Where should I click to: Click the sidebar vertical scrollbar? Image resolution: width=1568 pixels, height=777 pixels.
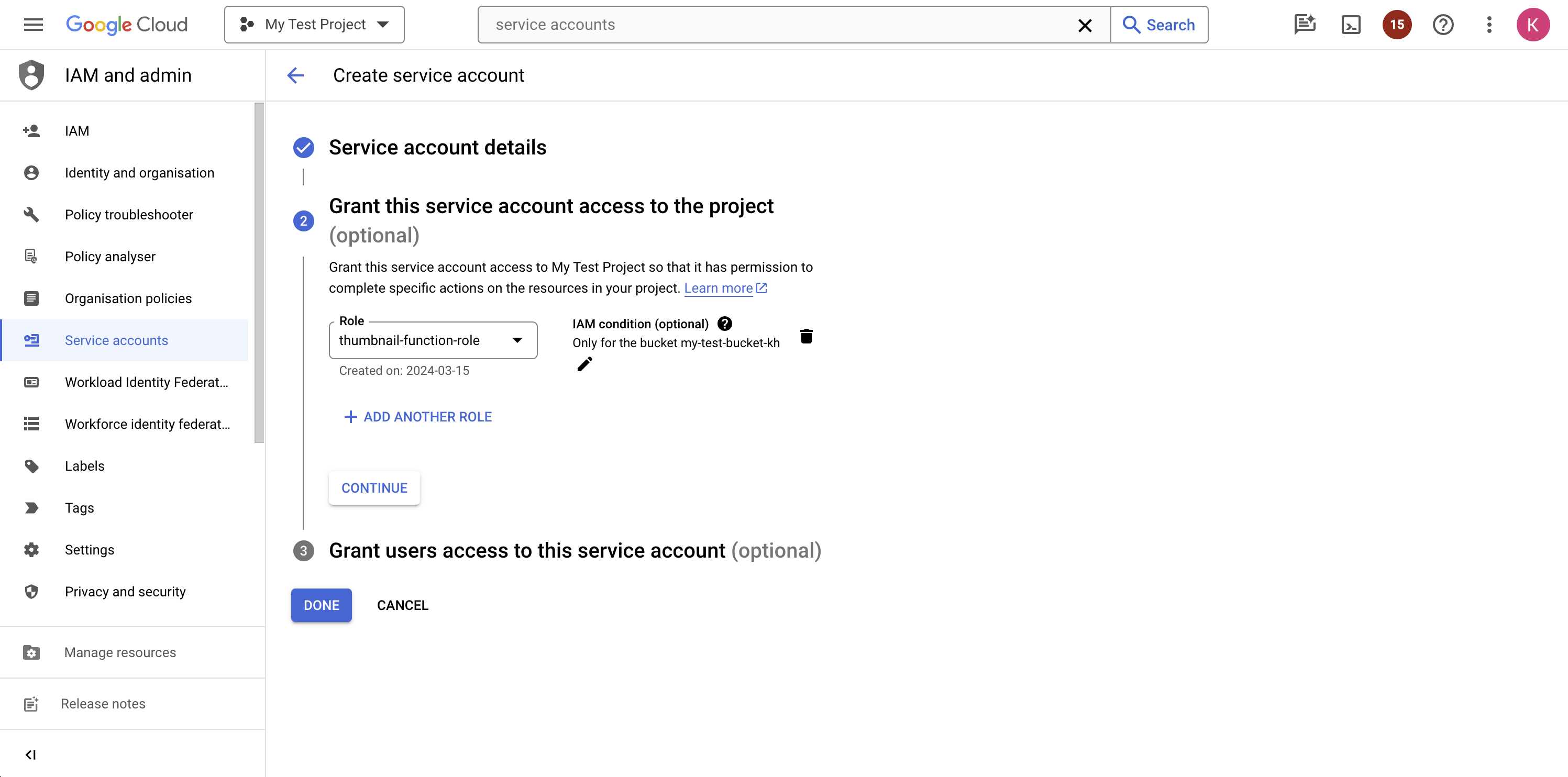click(259, 274)
